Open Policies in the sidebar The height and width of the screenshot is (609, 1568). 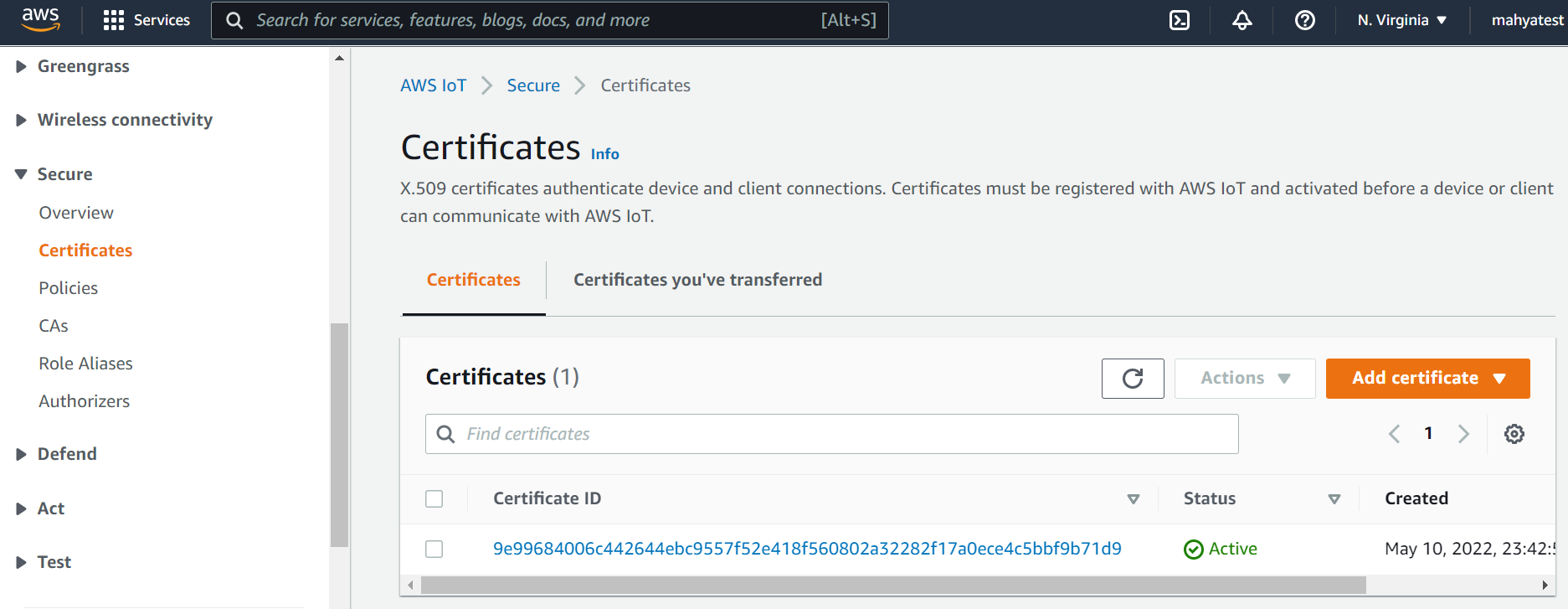[x=69, y=288]
